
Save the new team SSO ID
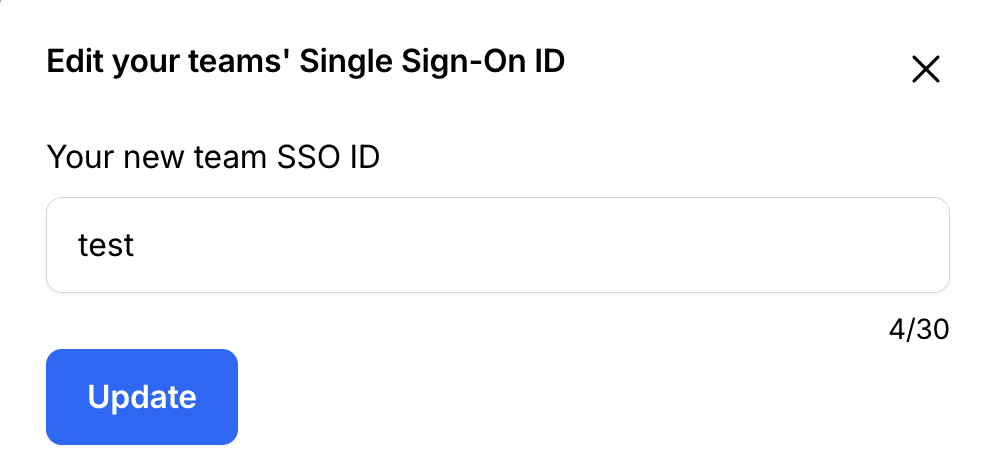tap(142, 397)
